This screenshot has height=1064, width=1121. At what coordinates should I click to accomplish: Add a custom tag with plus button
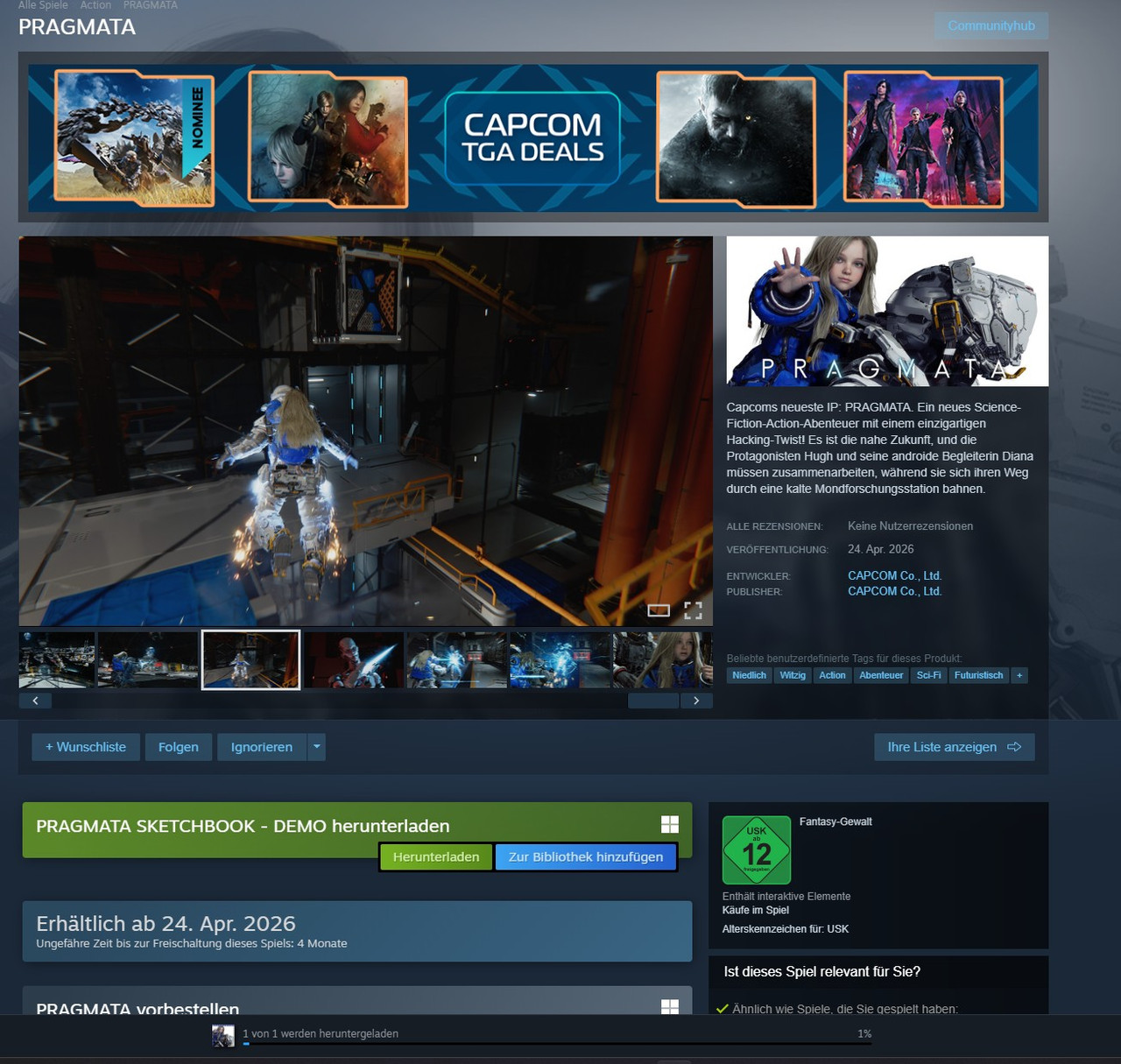tap(1019, 675)
